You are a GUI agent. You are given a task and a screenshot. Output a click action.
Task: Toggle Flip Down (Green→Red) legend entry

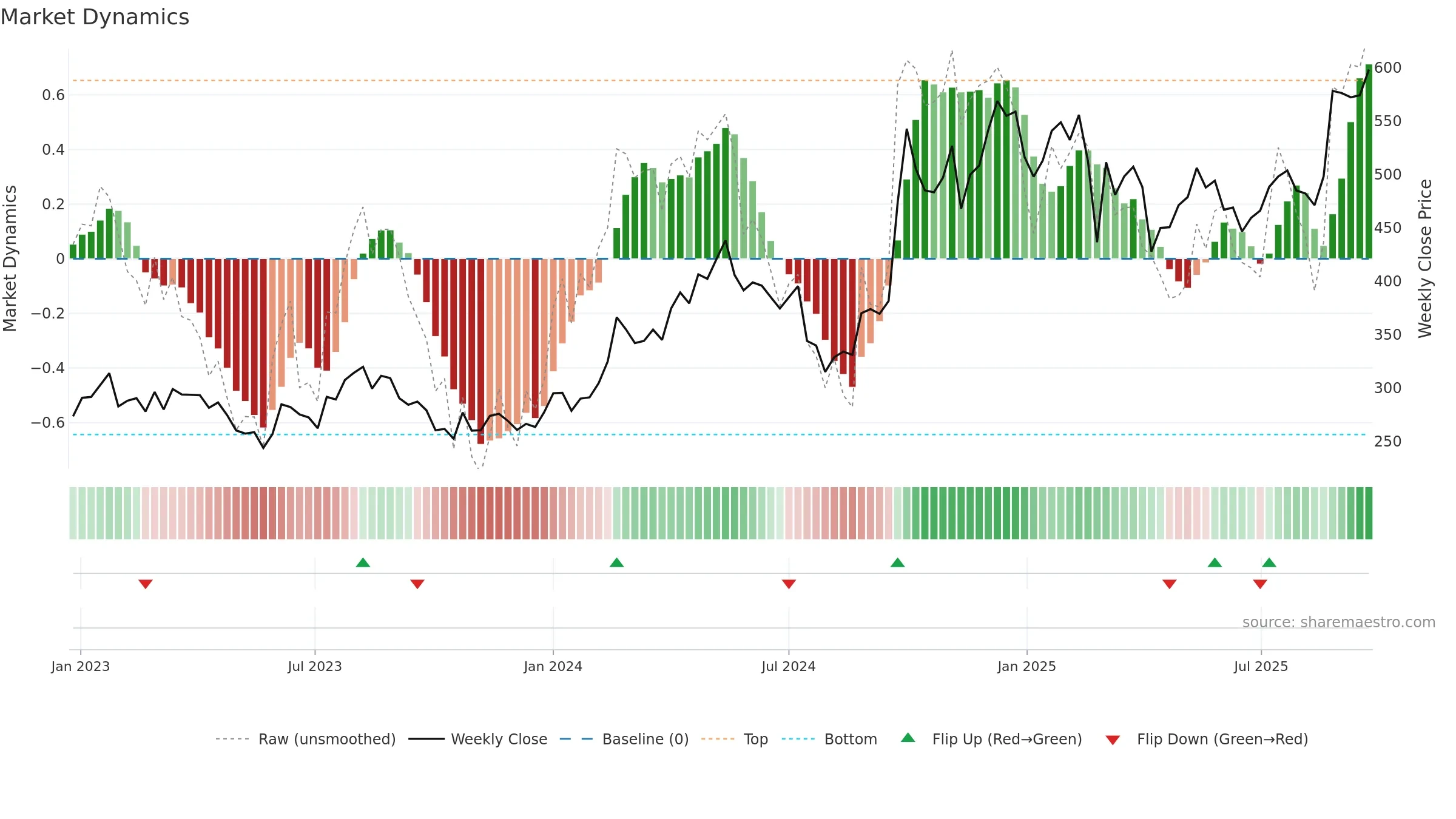point(1207,739)
